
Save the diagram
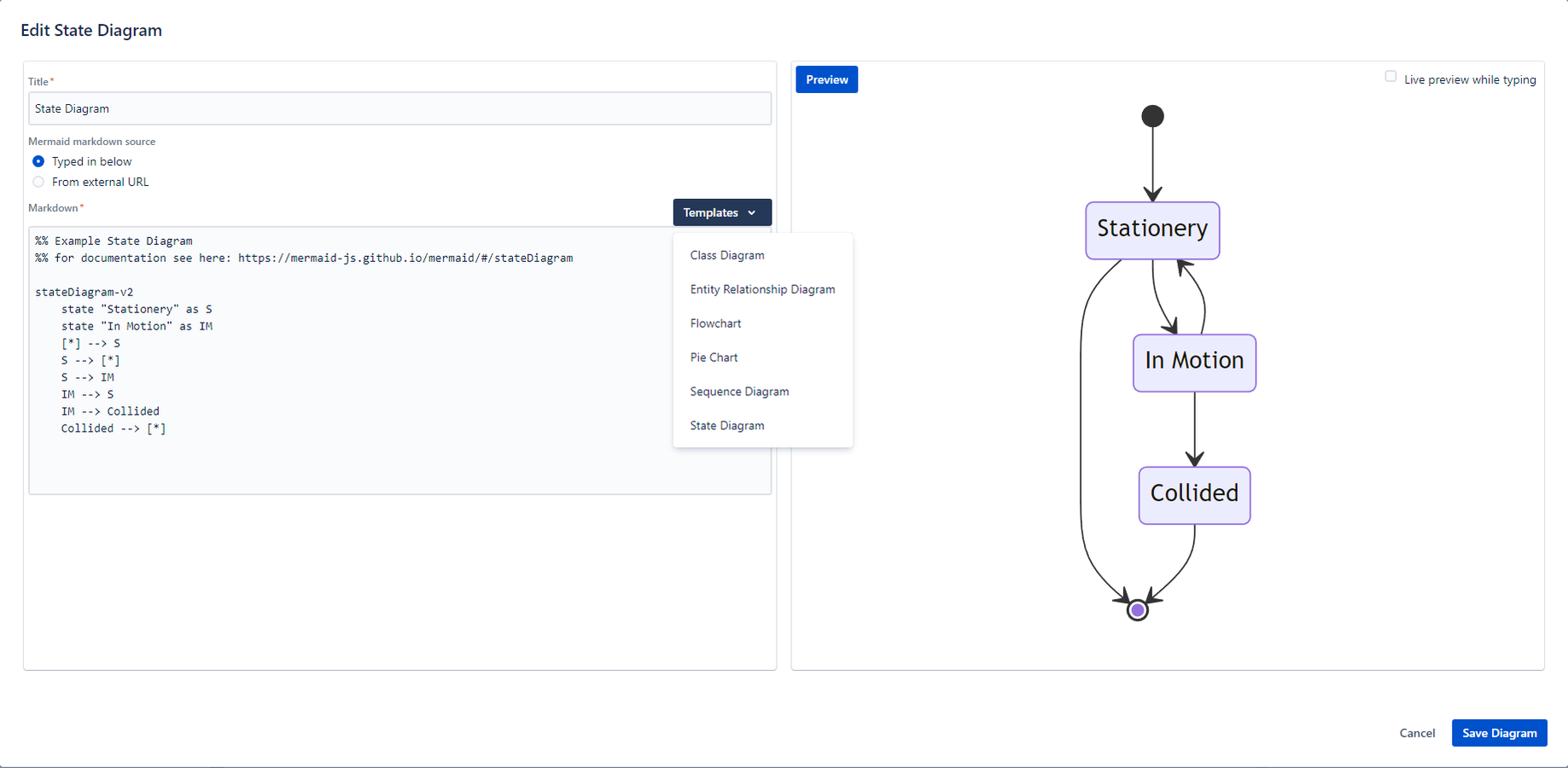(1500, 733)
